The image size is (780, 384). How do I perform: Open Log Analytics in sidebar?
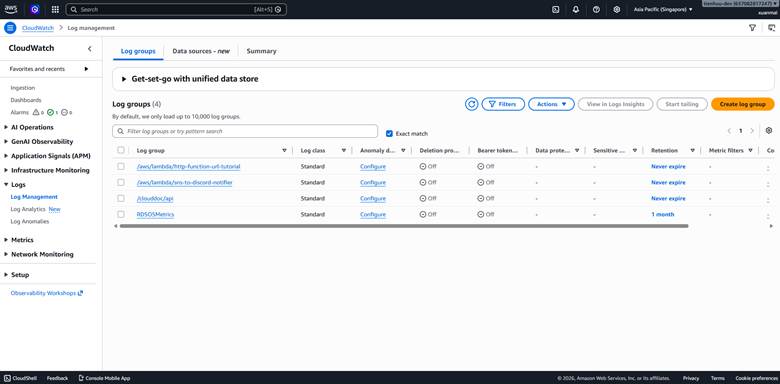(x=28, y=209)
